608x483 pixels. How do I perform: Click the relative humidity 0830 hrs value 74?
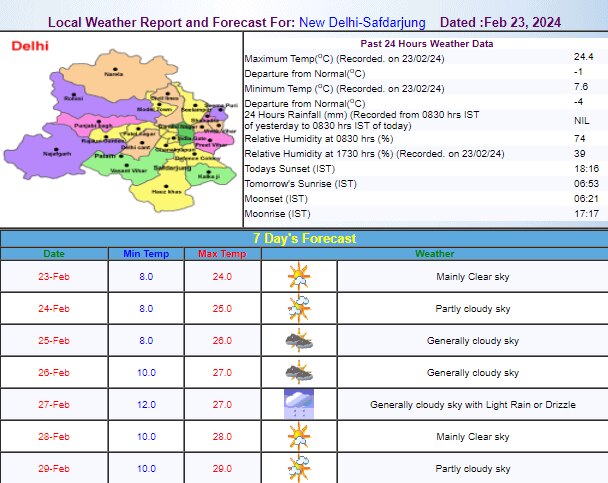(x=580, y=138)
